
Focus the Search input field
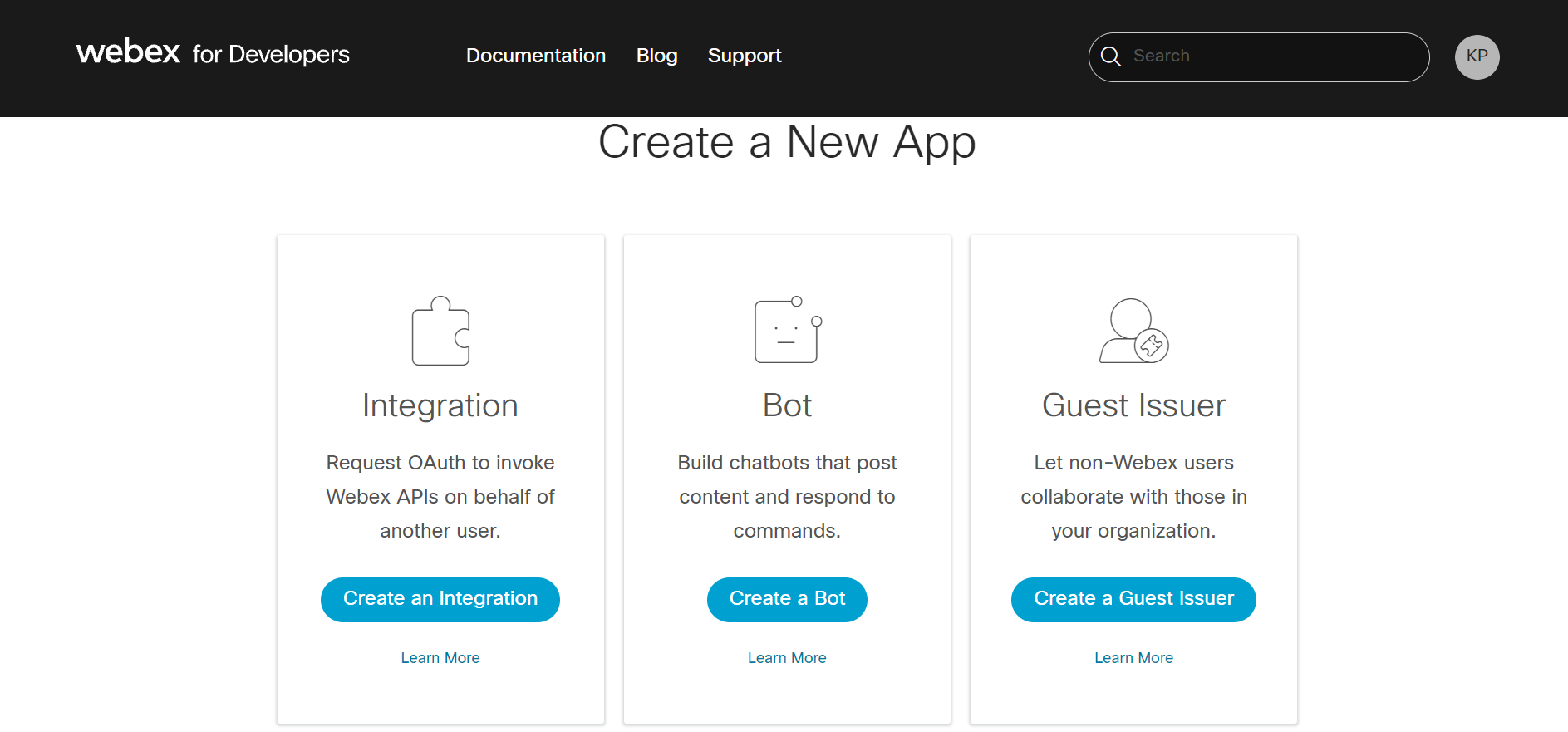coord(1259,56)
